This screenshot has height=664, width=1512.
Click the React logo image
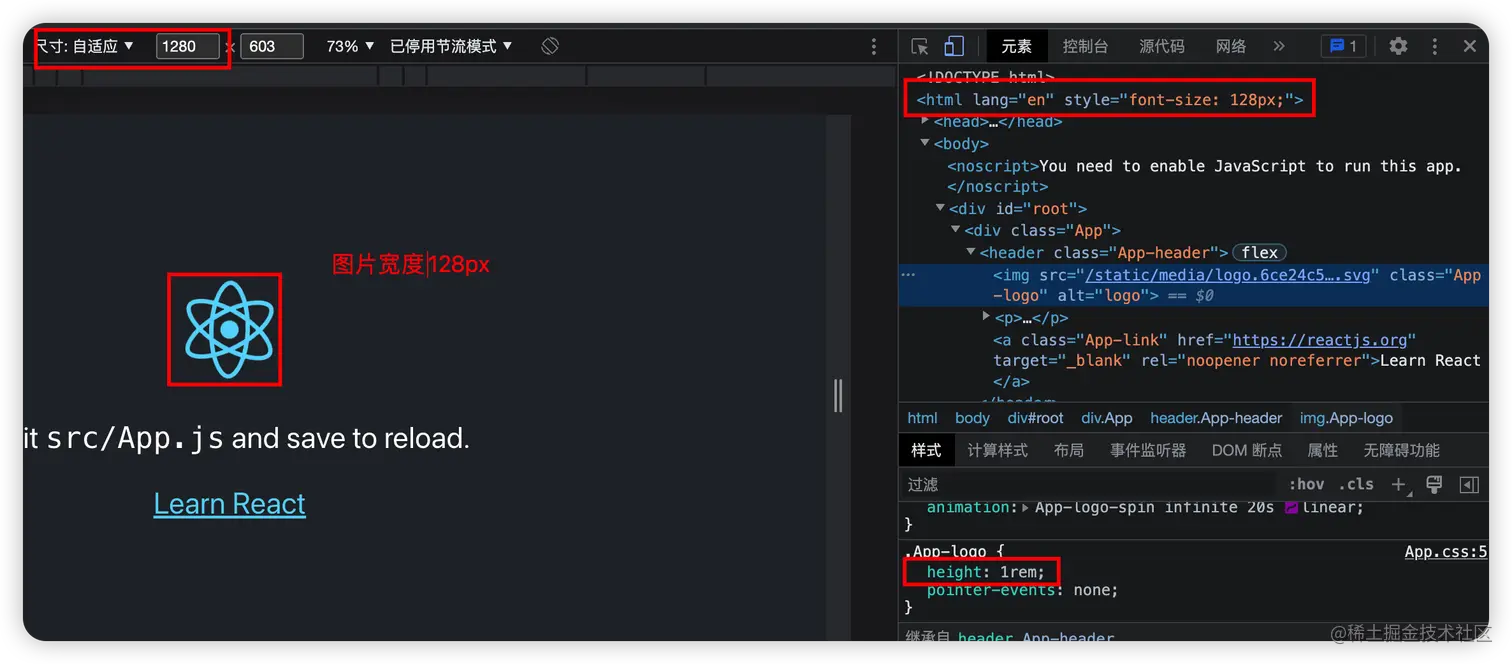[x=229, y=329]
